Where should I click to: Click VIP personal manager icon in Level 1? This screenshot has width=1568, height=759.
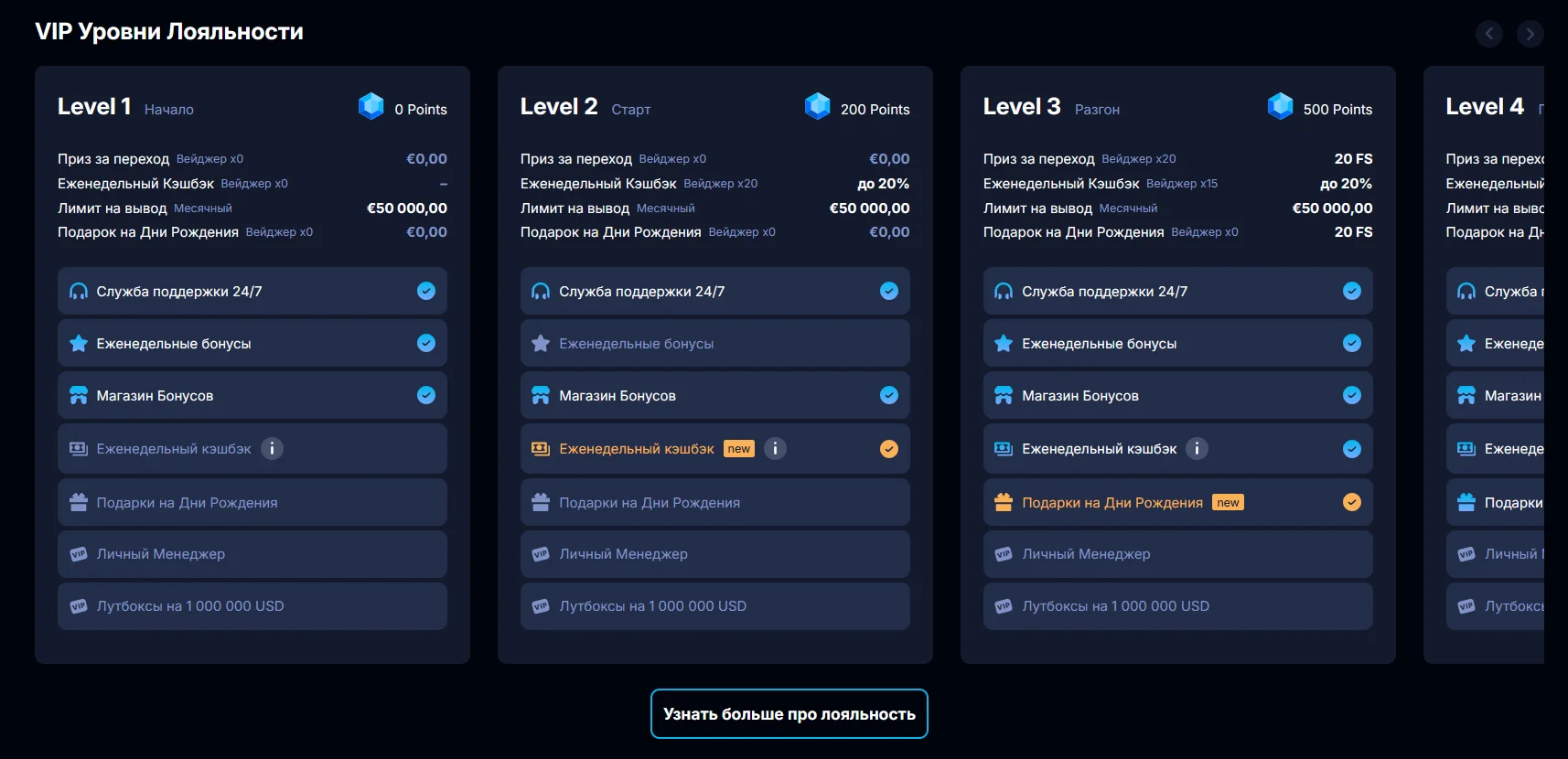pyautogui.click(x=79, y=554)
